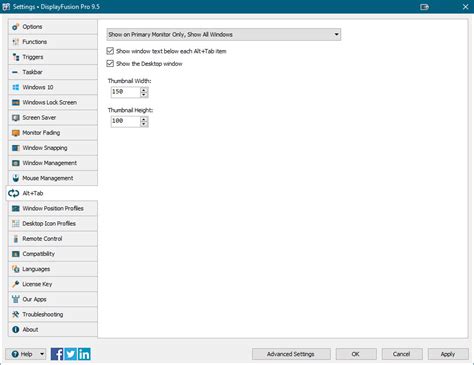Click the title bar icon left of the close button

[x=424, y=7]
